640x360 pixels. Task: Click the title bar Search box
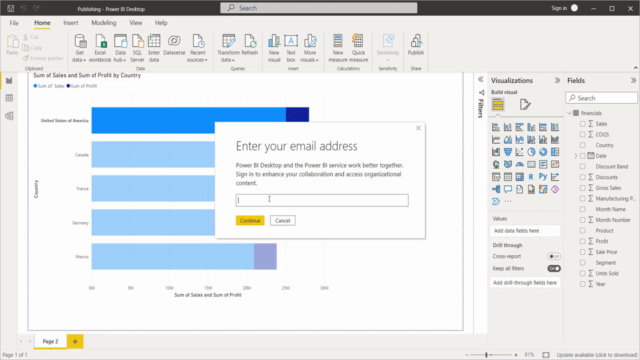click(319, 8)
